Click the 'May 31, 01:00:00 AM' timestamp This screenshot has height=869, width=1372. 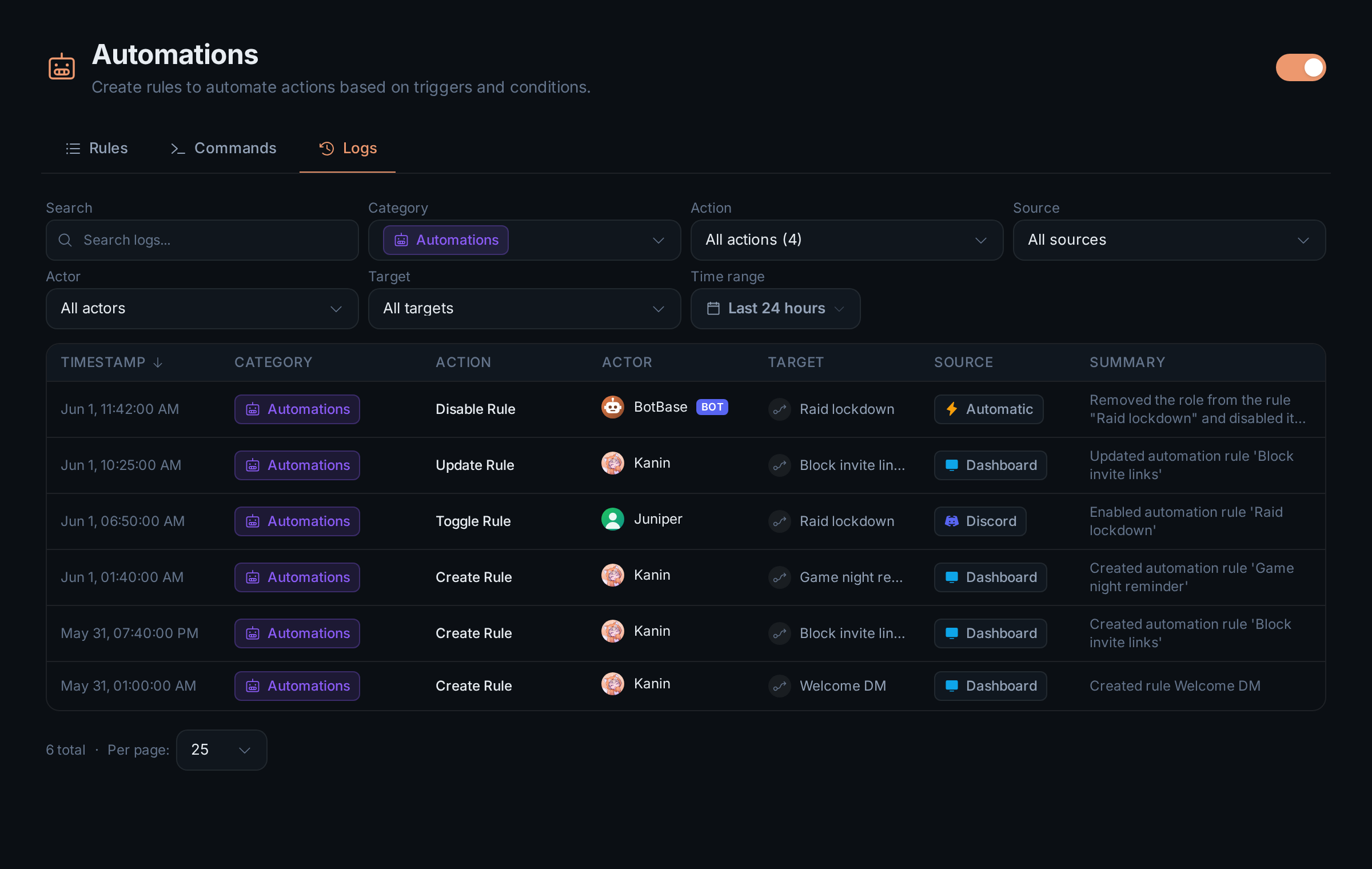(x=129, y=686)
